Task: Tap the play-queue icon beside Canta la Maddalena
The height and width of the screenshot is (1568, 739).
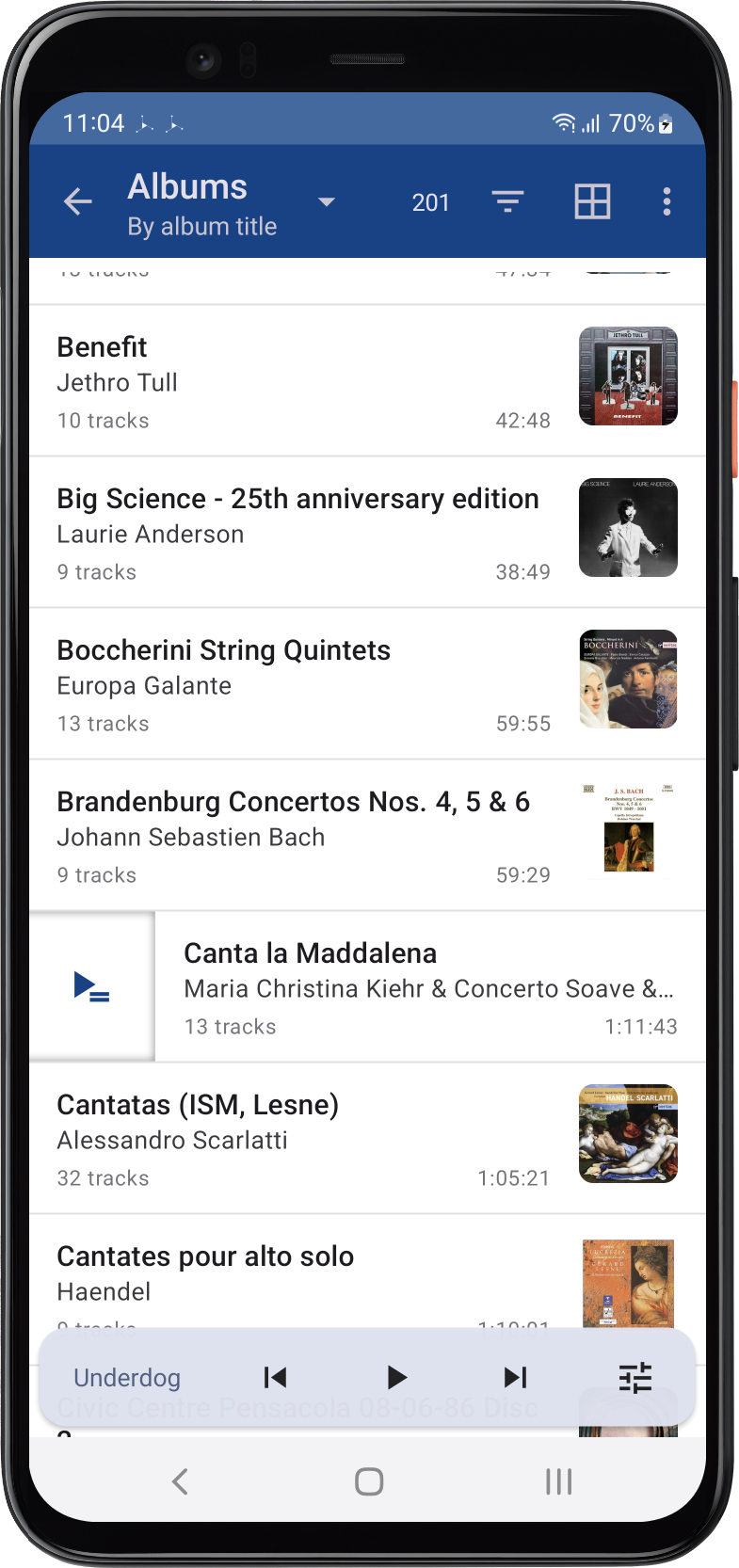Action: pyautogui.click(x=92, y=987)
